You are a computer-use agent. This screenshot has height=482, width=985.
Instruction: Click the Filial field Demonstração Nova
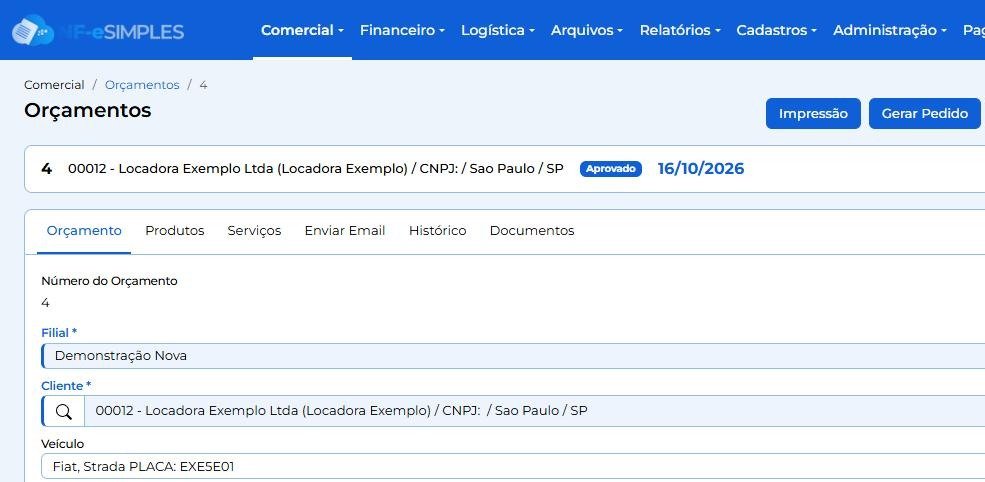[x=513, y=356]
